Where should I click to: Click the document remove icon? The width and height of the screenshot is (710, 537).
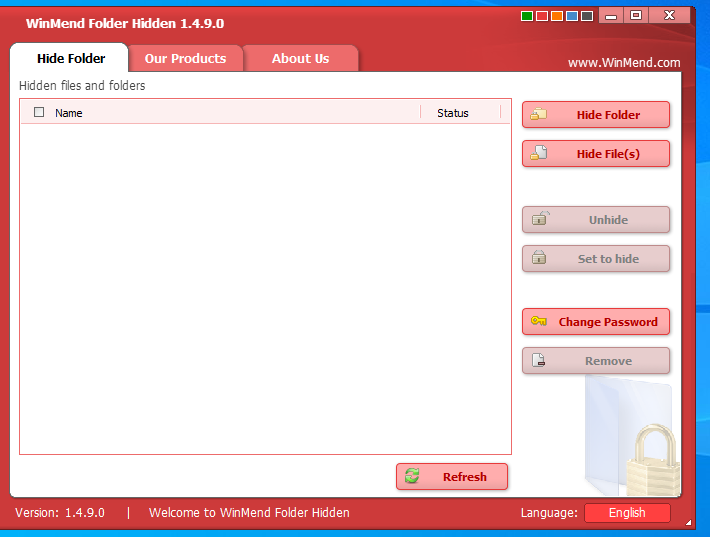(x=538, y=360)
